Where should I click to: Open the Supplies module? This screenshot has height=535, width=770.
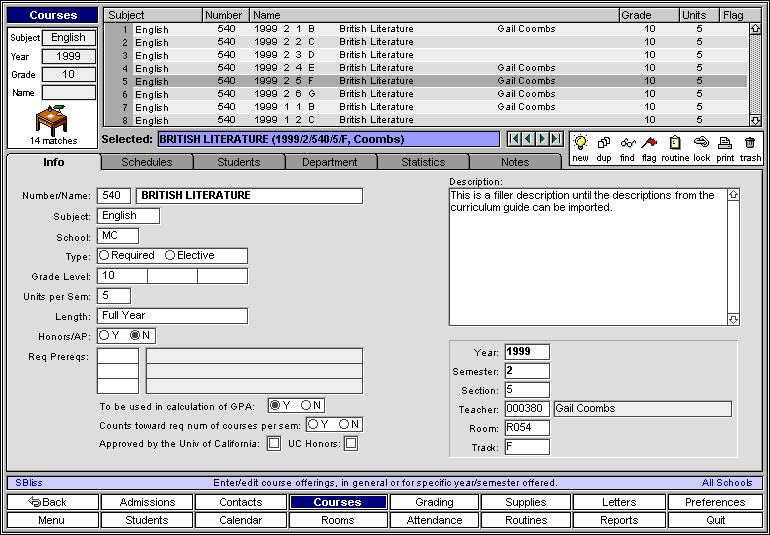click(x=525, y=502)
